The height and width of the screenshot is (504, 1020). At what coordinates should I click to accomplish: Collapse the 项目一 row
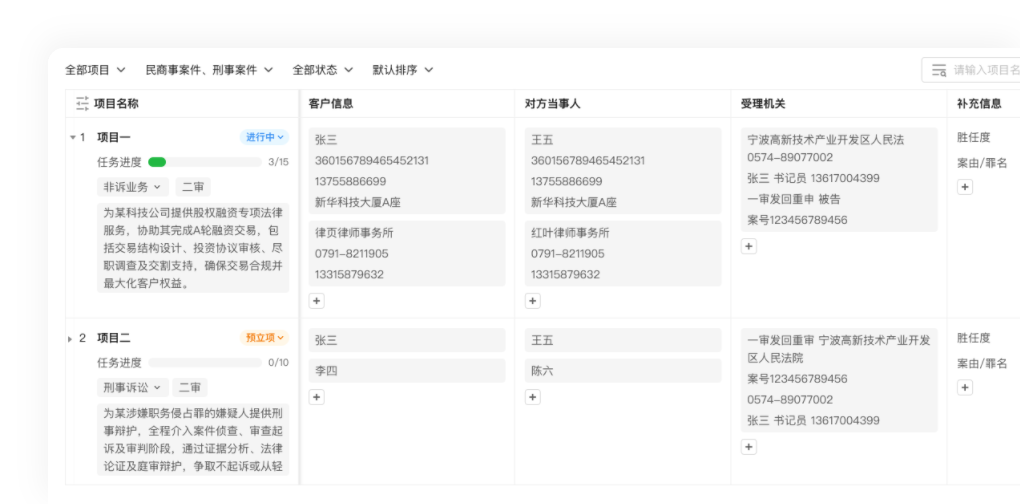tap(72, 138)
